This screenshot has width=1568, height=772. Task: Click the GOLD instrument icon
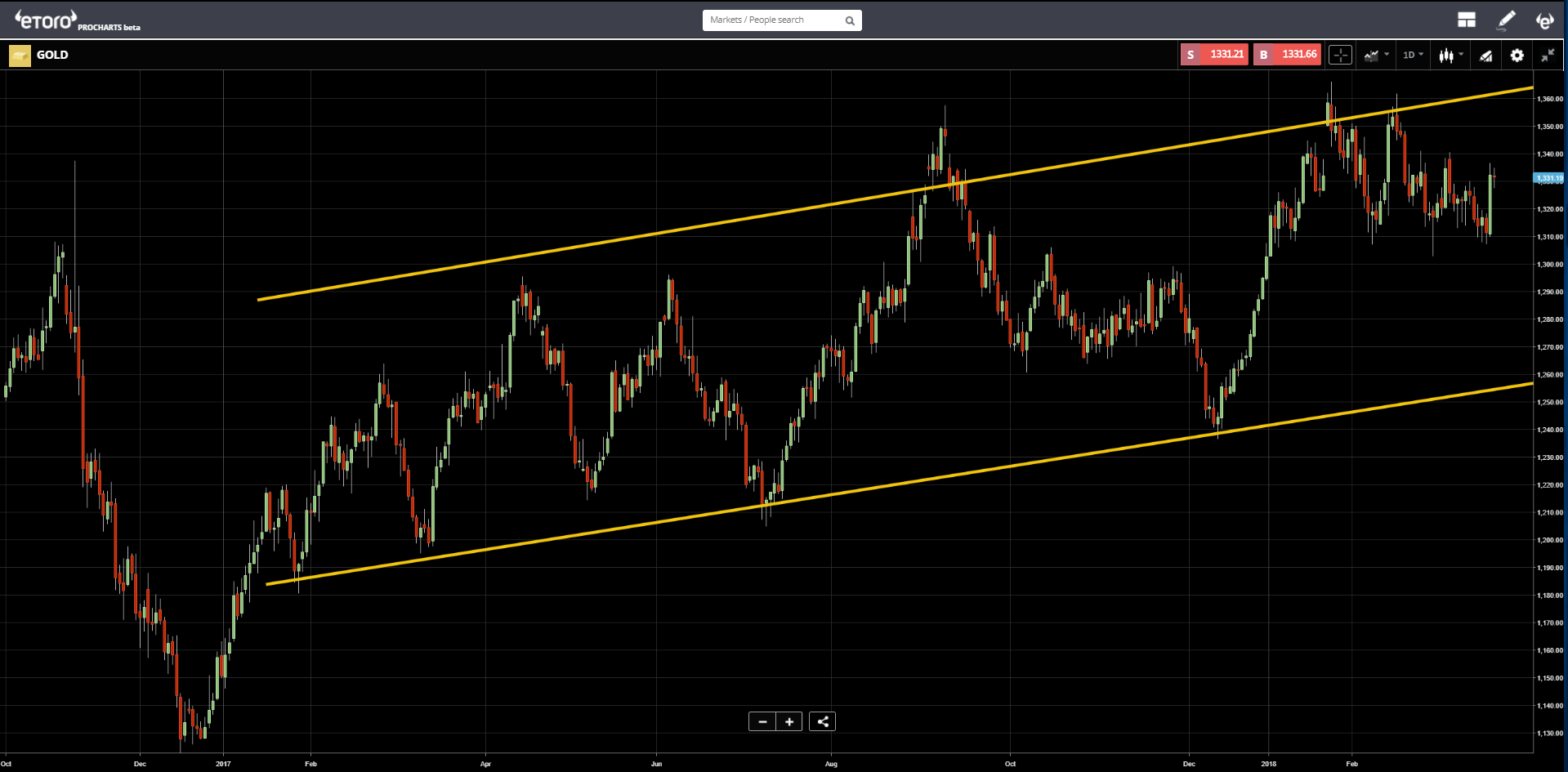coord(20,56)
